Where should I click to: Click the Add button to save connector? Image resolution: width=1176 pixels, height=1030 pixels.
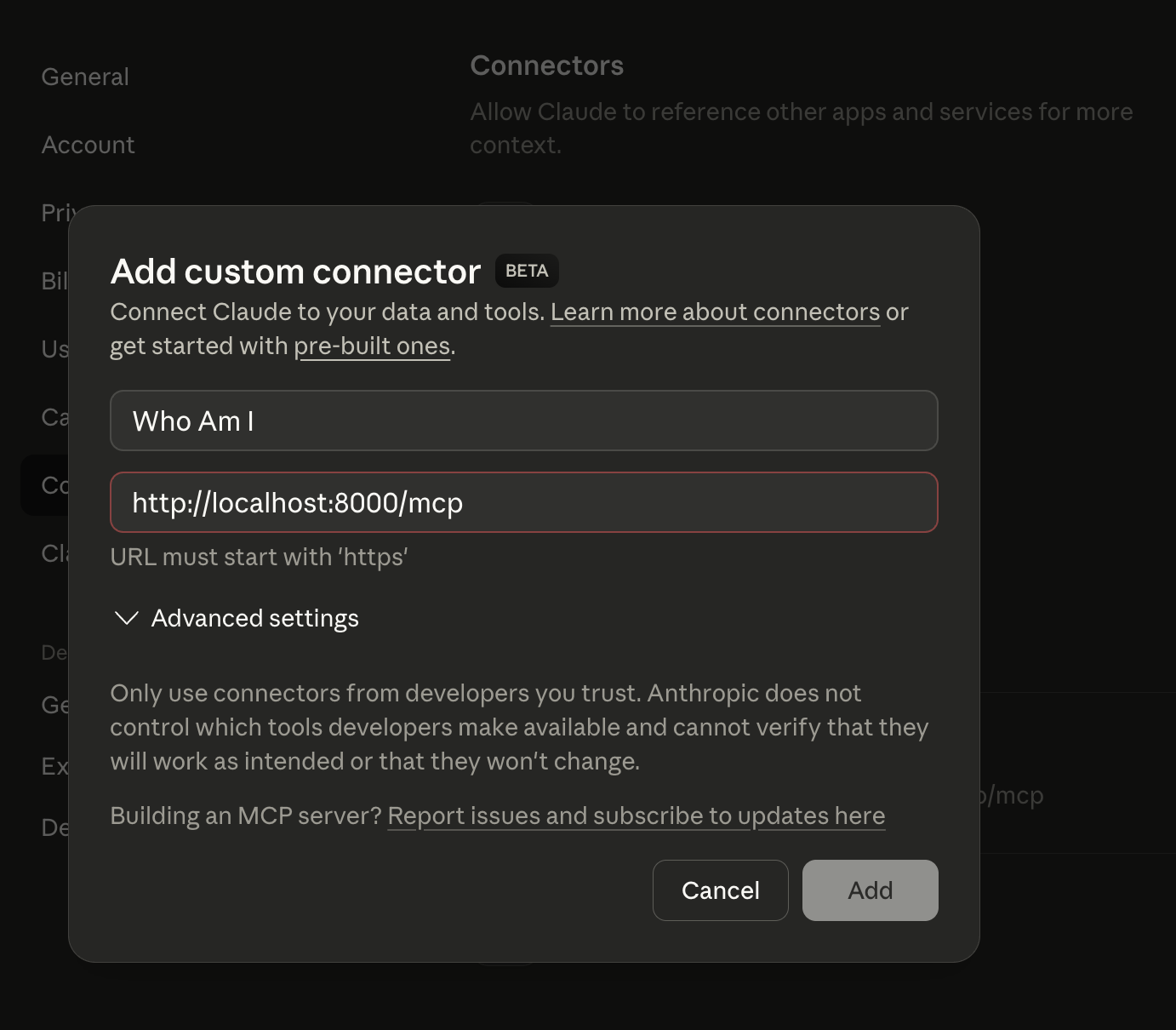click(870, 890)
